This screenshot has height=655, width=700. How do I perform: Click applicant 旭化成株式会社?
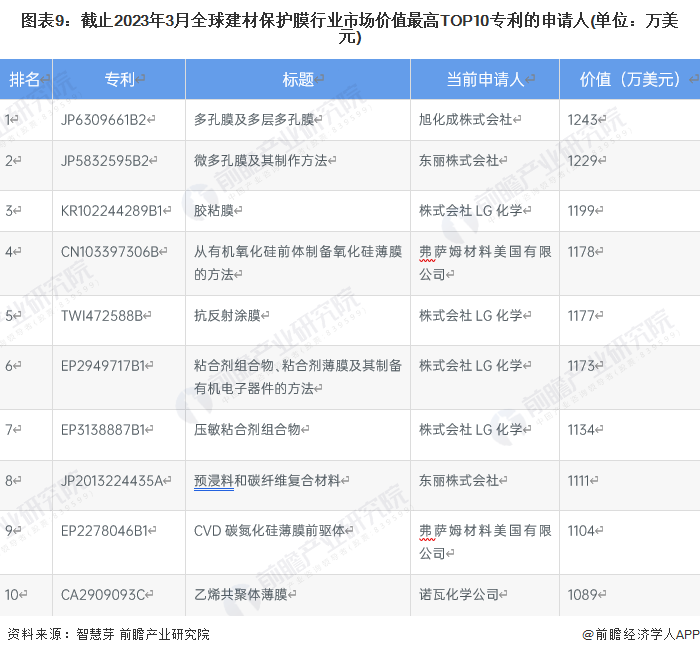tap(466, 120)
